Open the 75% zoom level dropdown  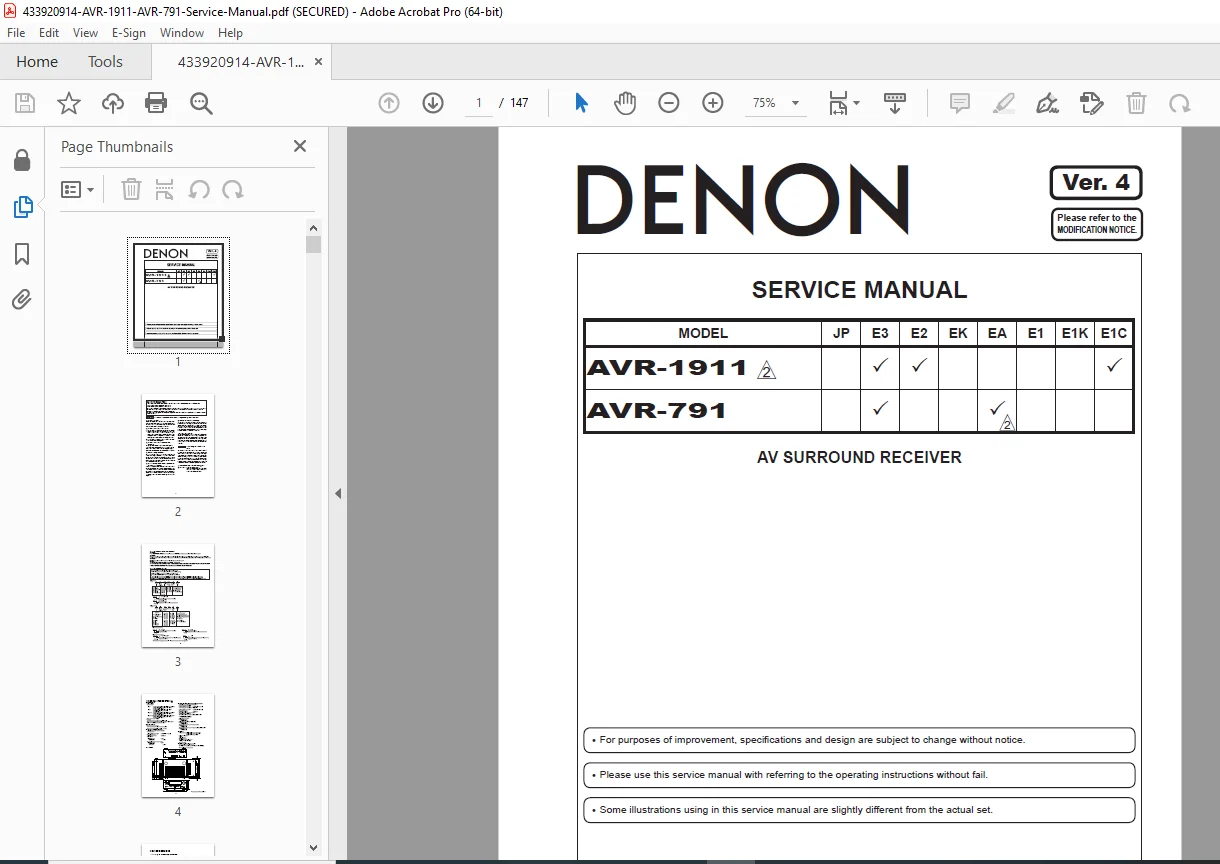(x=776, y=103)
